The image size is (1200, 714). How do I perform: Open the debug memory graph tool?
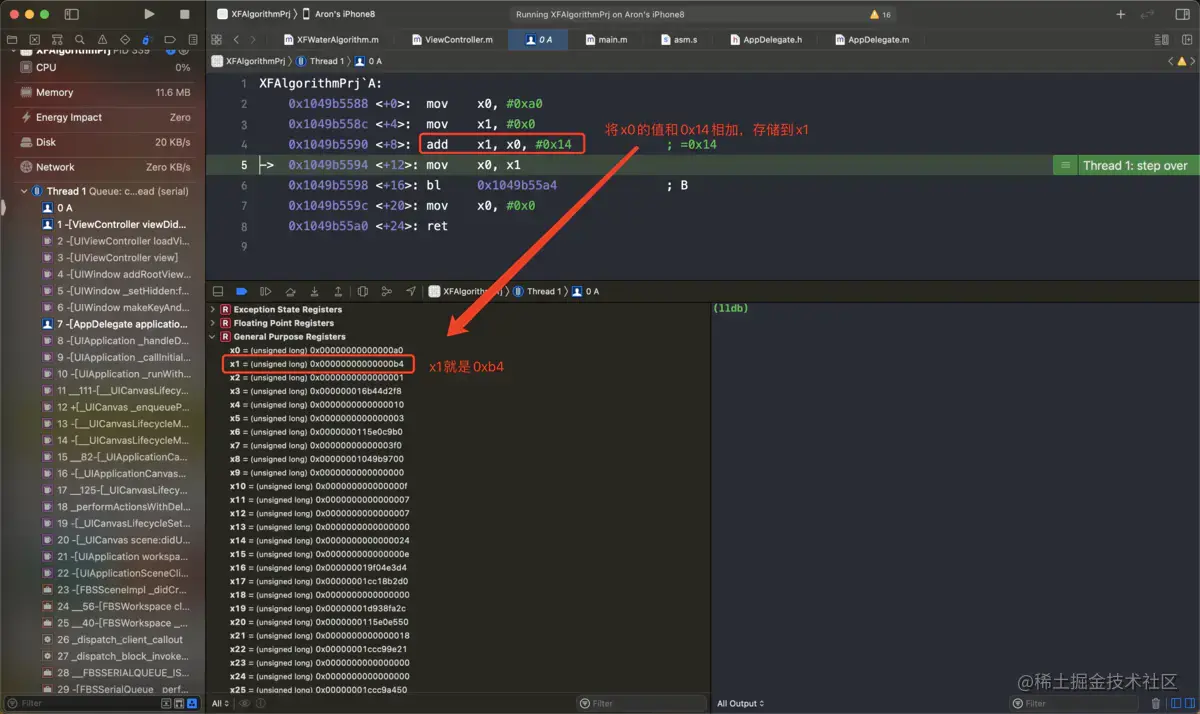tap(386, 291)
